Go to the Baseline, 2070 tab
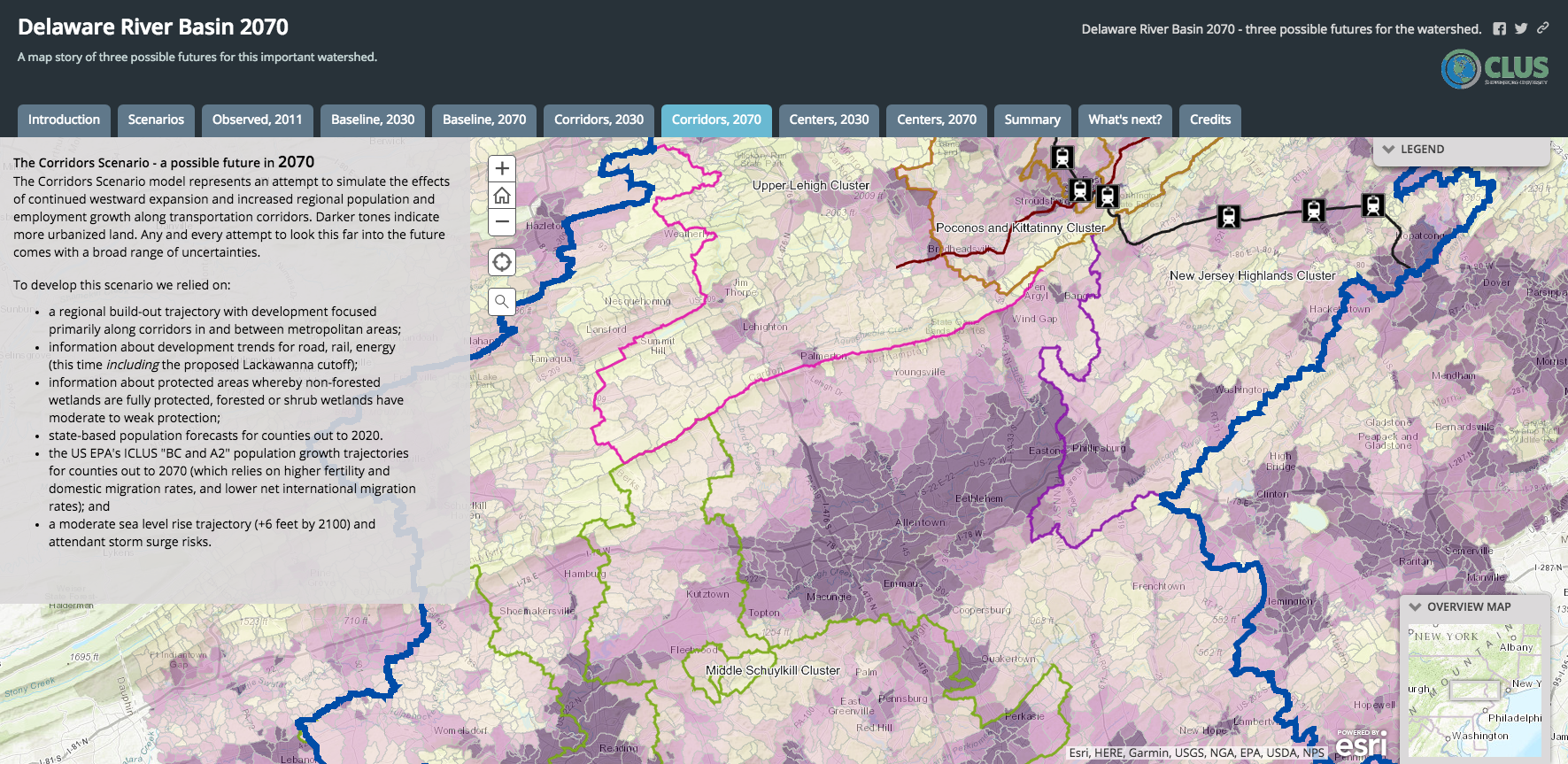 click(484, 120)
